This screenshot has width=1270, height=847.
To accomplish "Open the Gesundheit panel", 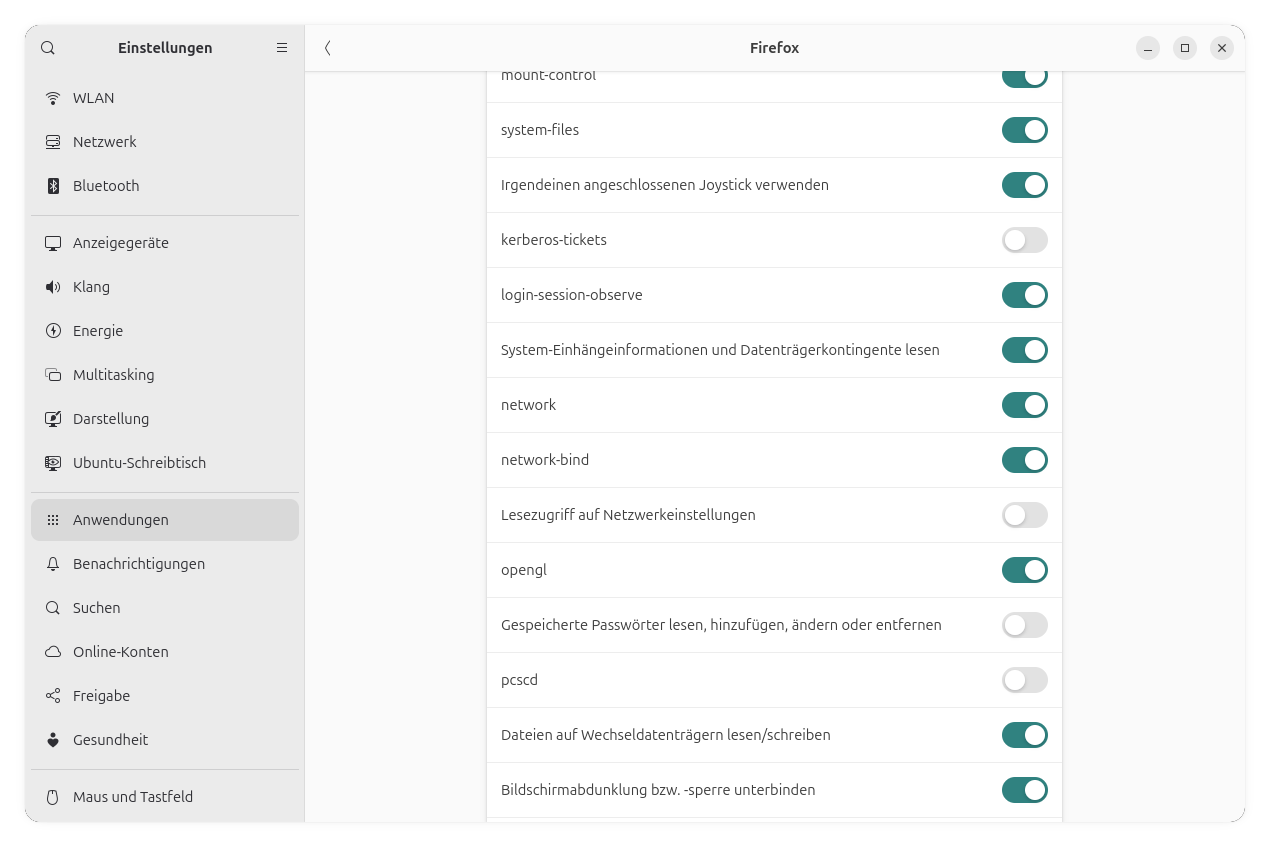I will pos(165,740).
